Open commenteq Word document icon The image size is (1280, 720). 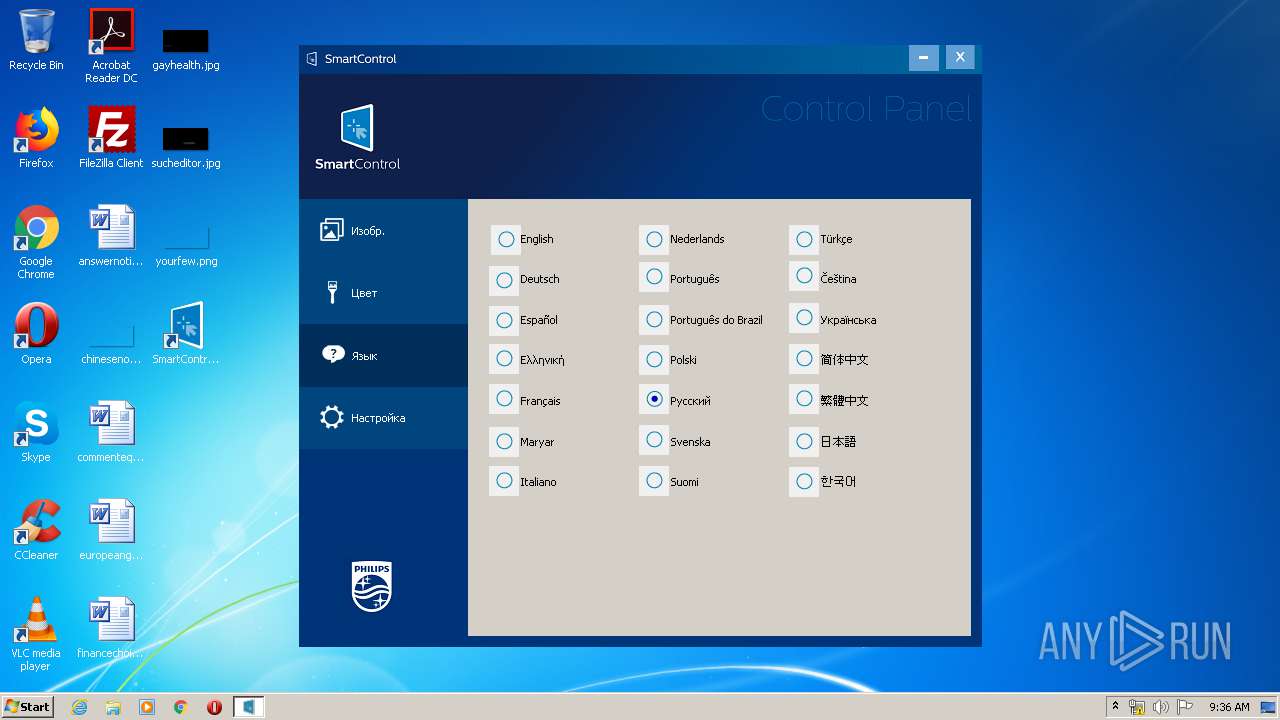click(111, 432)
